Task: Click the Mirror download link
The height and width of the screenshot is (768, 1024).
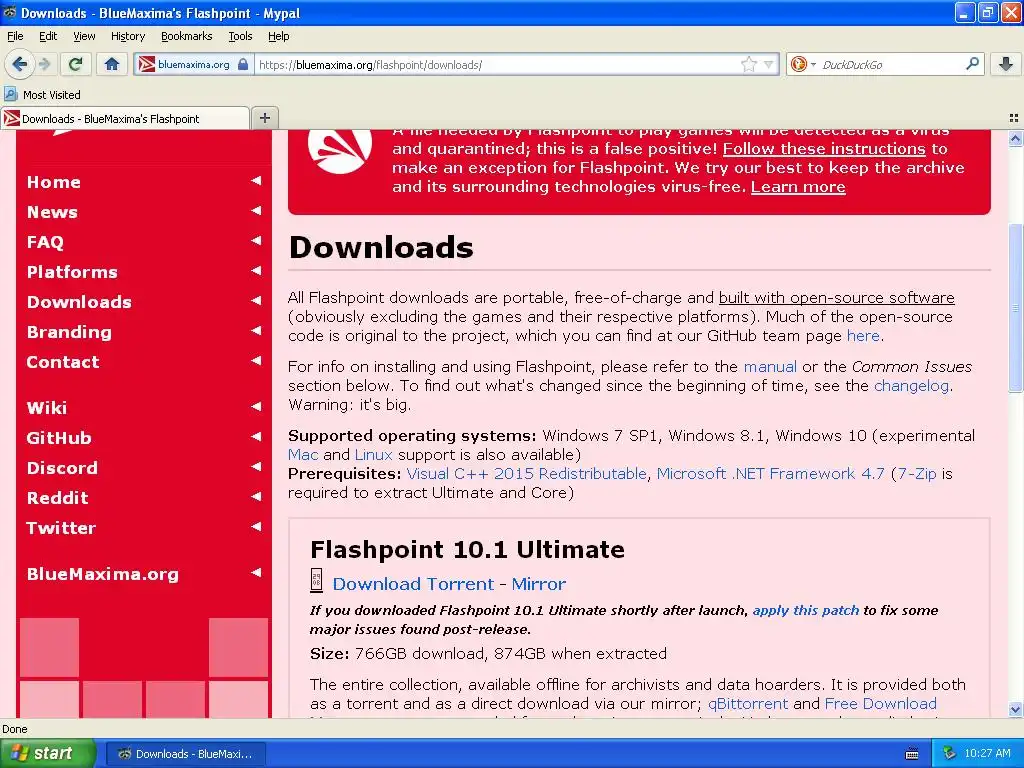Action: [539, 584]
